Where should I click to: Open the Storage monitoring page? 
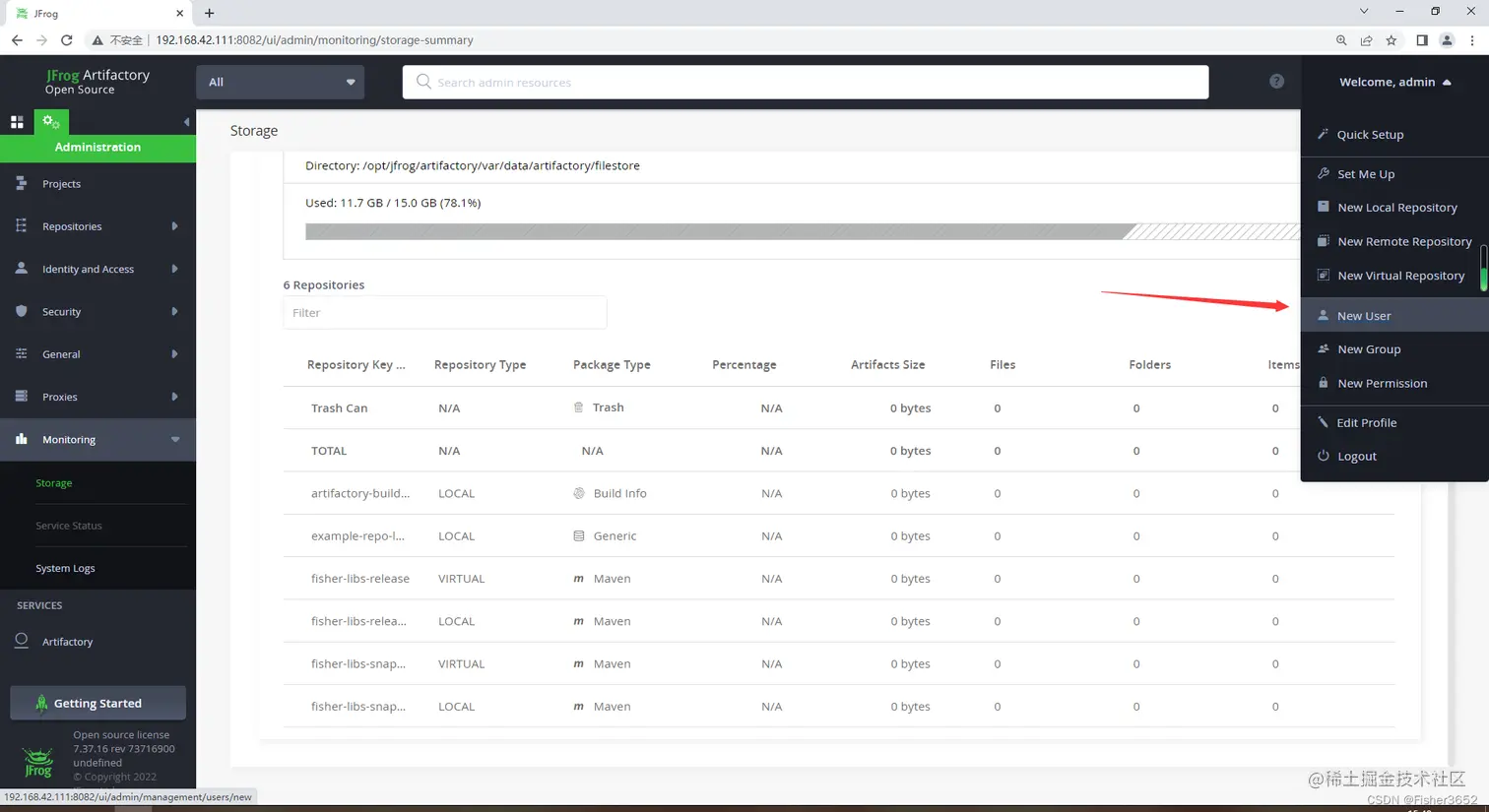pyautogui.click(x=54, y=483)
